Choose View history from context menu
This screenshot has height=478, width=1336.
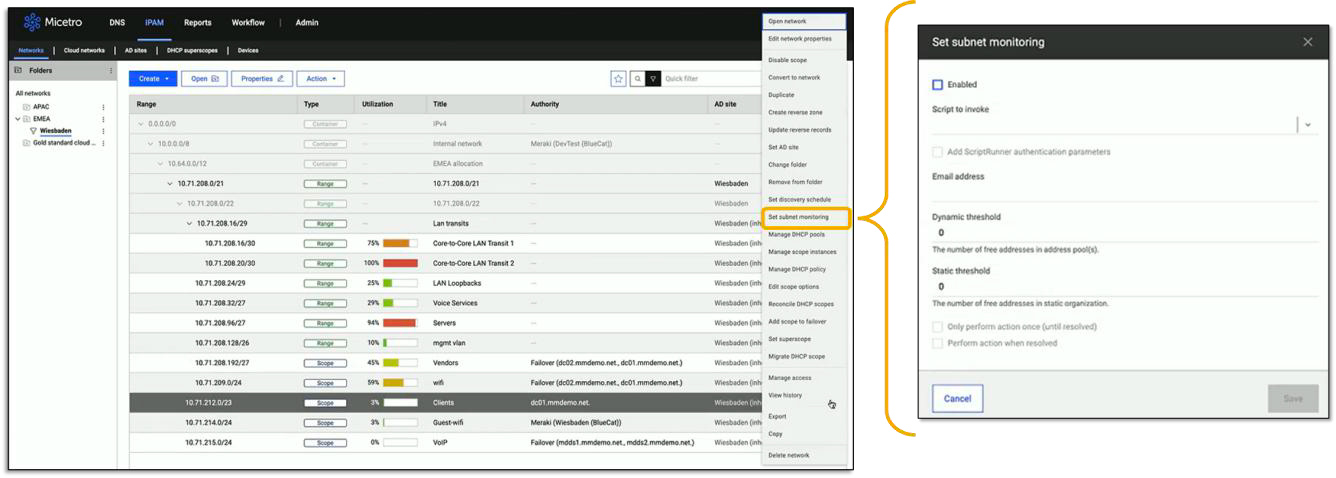(804, 395)
